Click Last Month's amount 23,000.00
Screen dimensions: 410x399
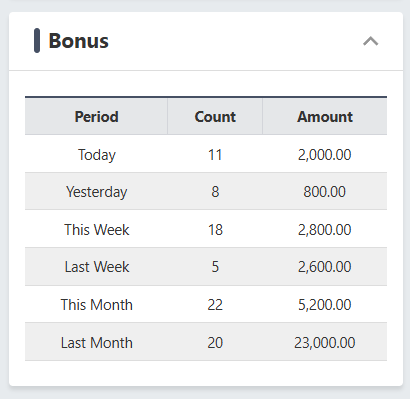point(325,343)
